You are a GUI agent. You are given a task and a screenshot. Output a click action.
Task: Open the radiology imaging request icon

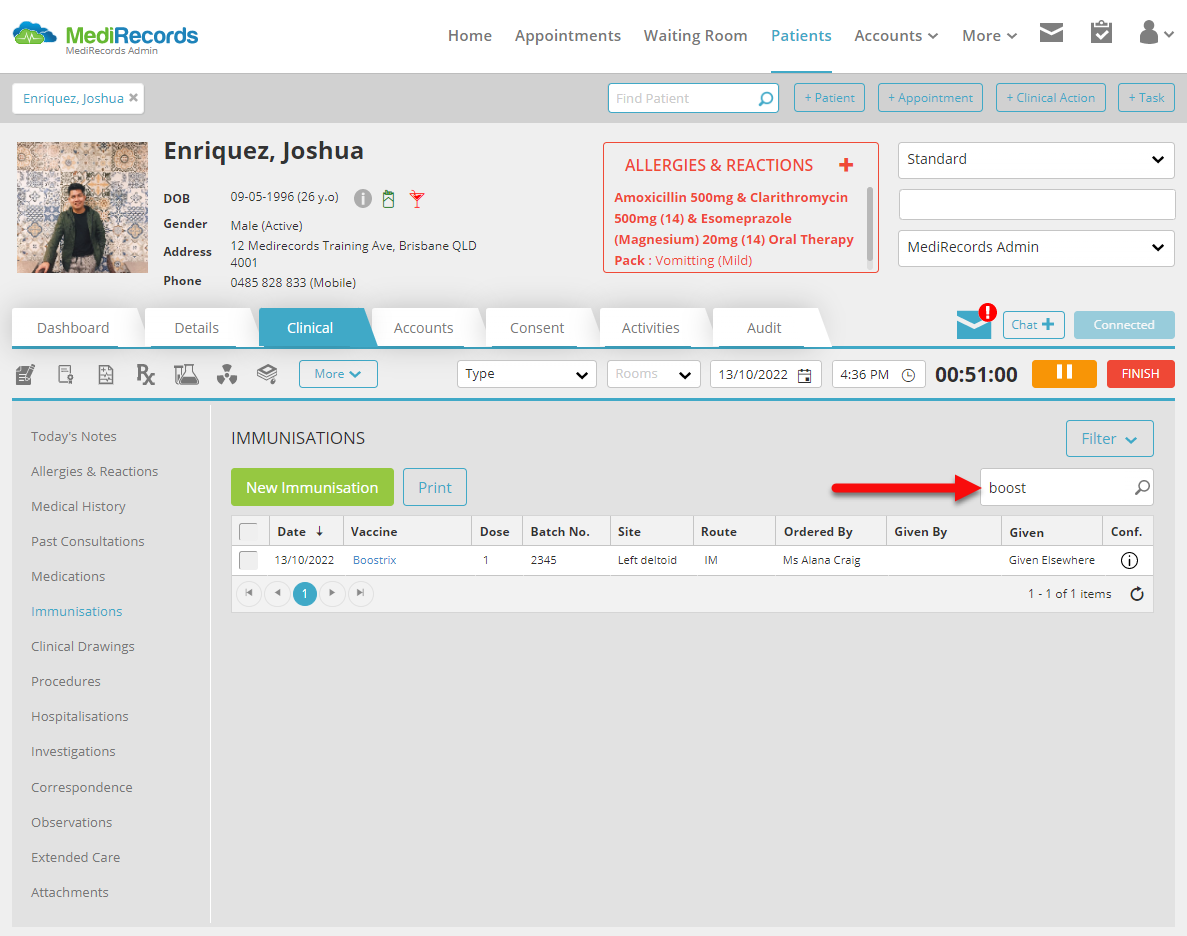pyautogui.click(x=227, y=374)
